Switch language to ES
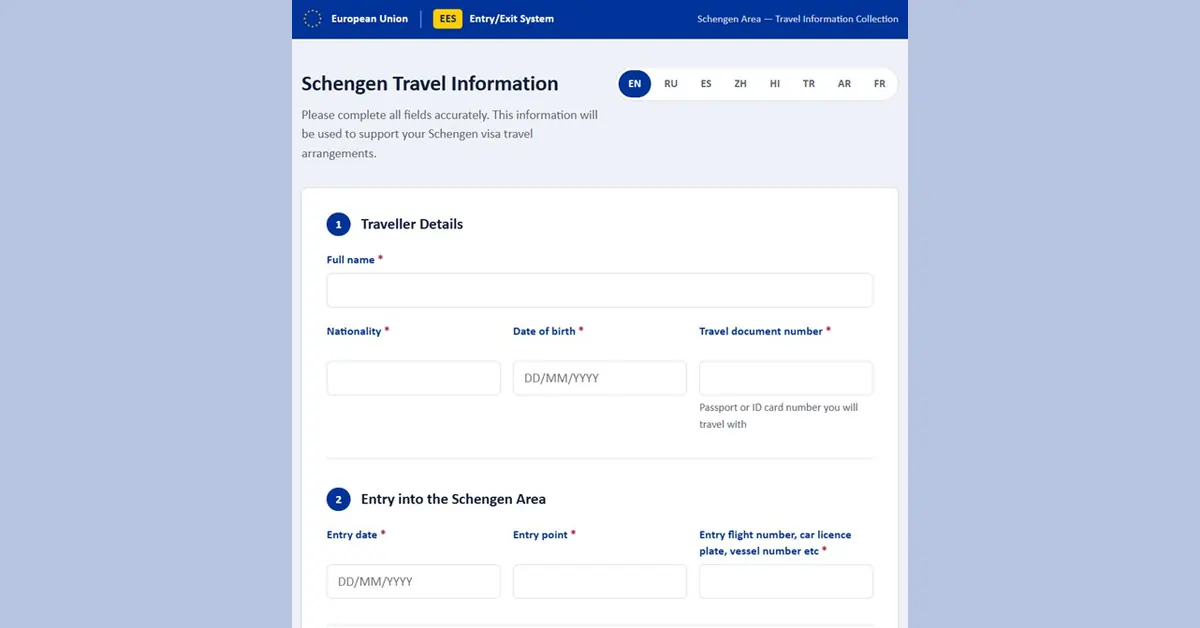The image size is (1200, 628). point(706,84)
